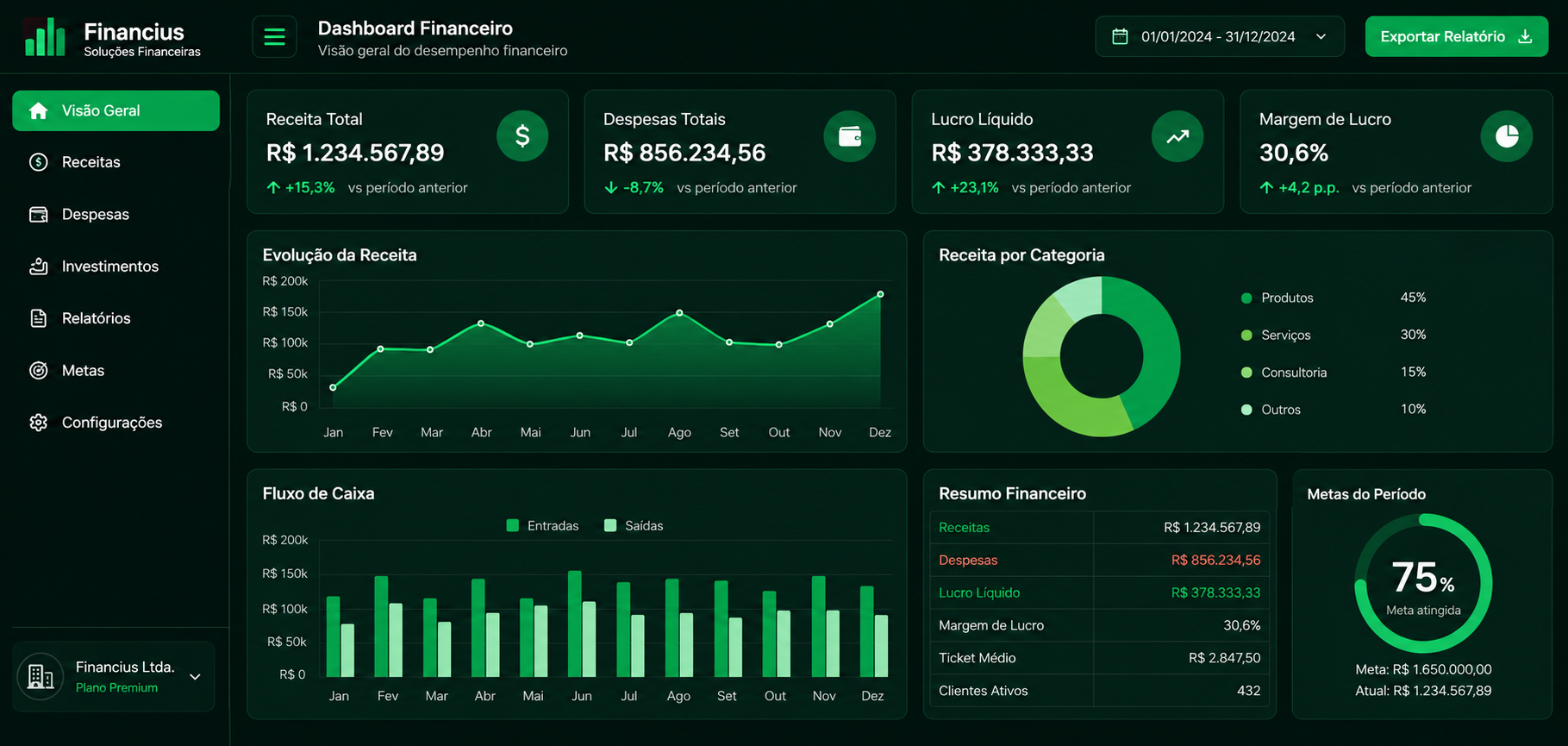Expand the Financius Ltda. account chevron
Screen dimensions: 1568x746
(196, 677)
